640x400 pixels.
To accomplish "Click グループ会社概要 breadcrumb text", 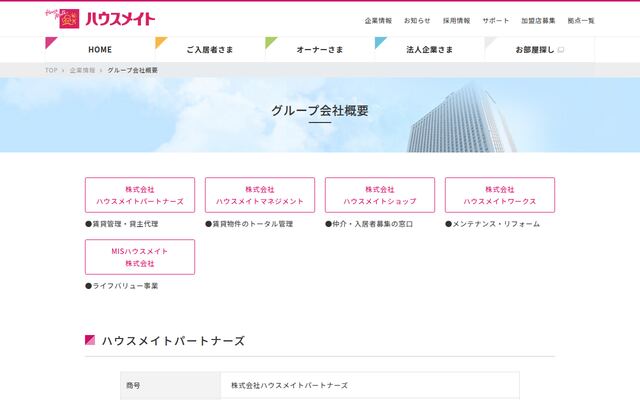I will coord(132,70).
